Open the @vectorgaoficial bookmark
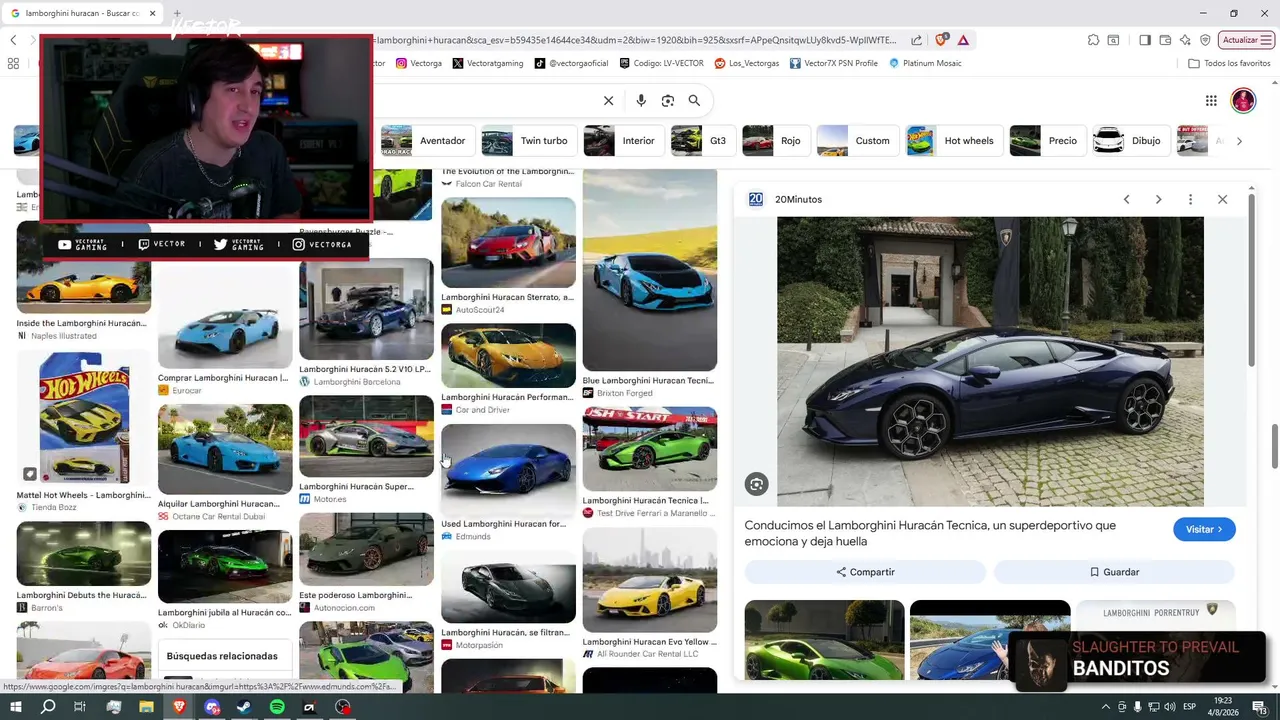This screenshot has width=1280, height=720. (x=571, y=63)
